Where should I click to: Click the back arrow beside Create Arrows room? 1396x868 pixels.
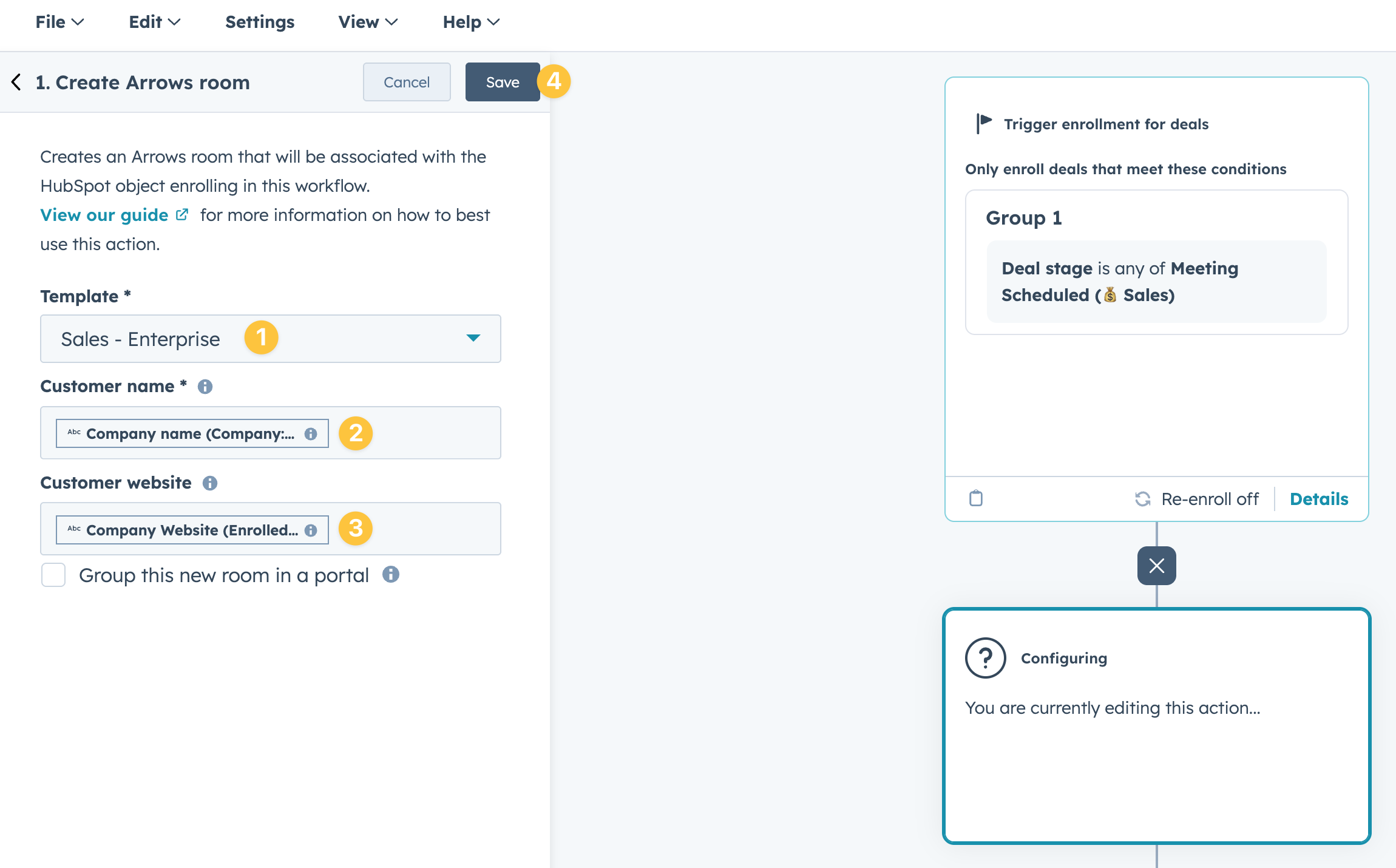click(16, 82)
